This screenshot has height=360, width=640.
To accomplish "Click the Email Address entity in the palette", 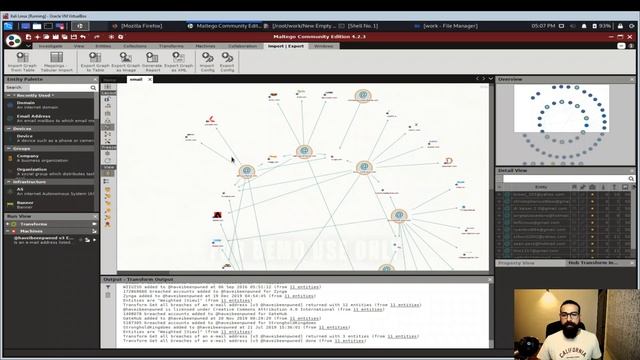I will coord(51,118).
